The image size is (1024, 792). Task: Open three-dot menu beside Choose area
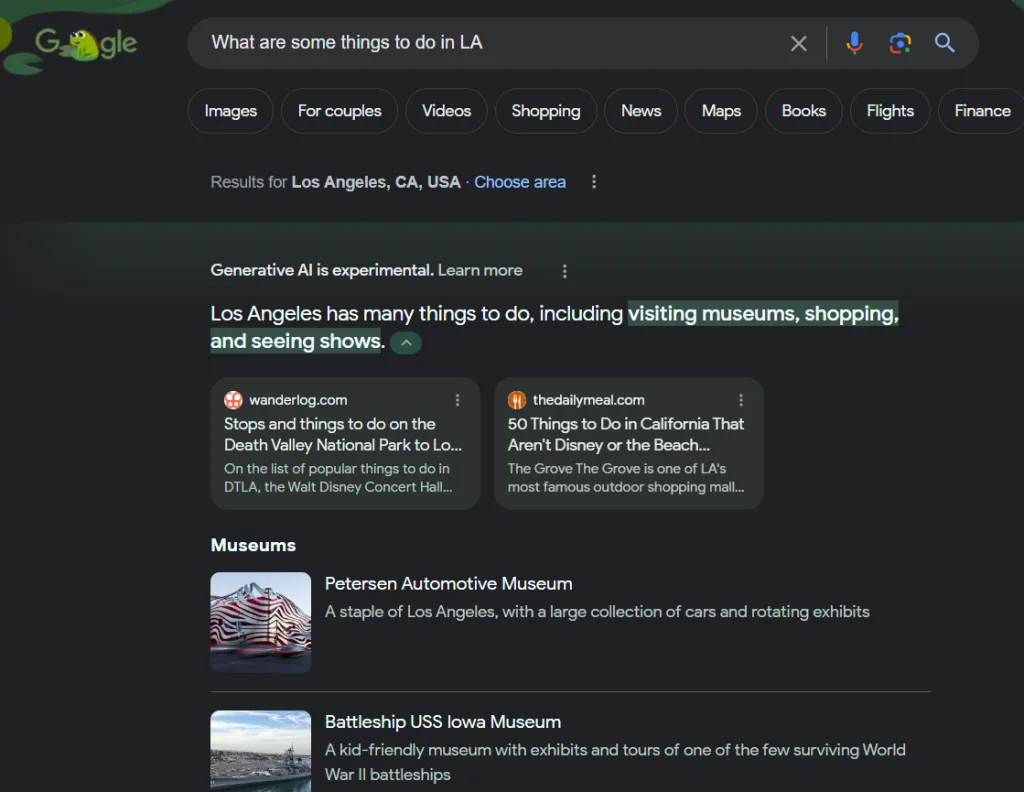click(594, 182)
